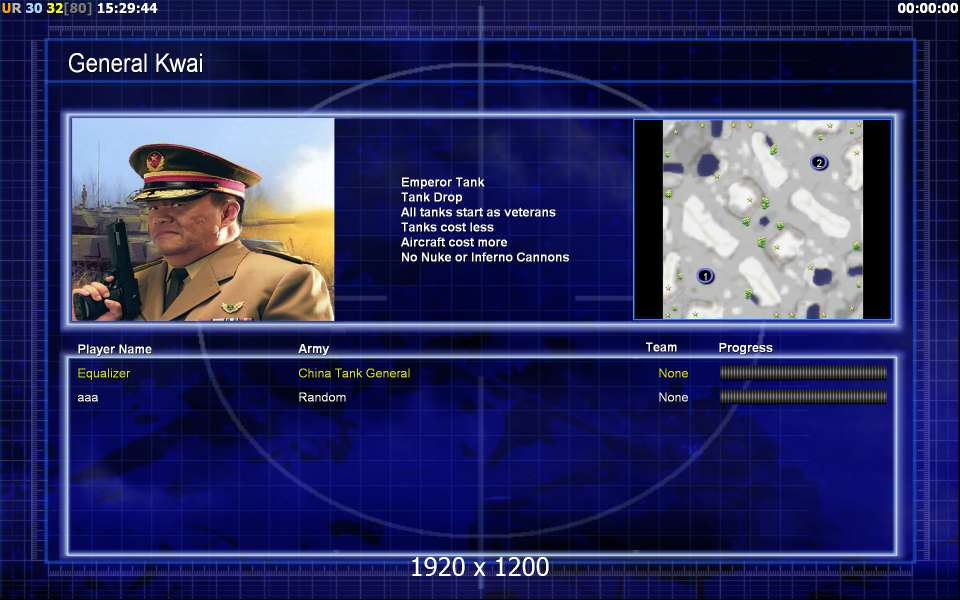
Task: Click the Aircraft cost more line
Action: (454, 242)
